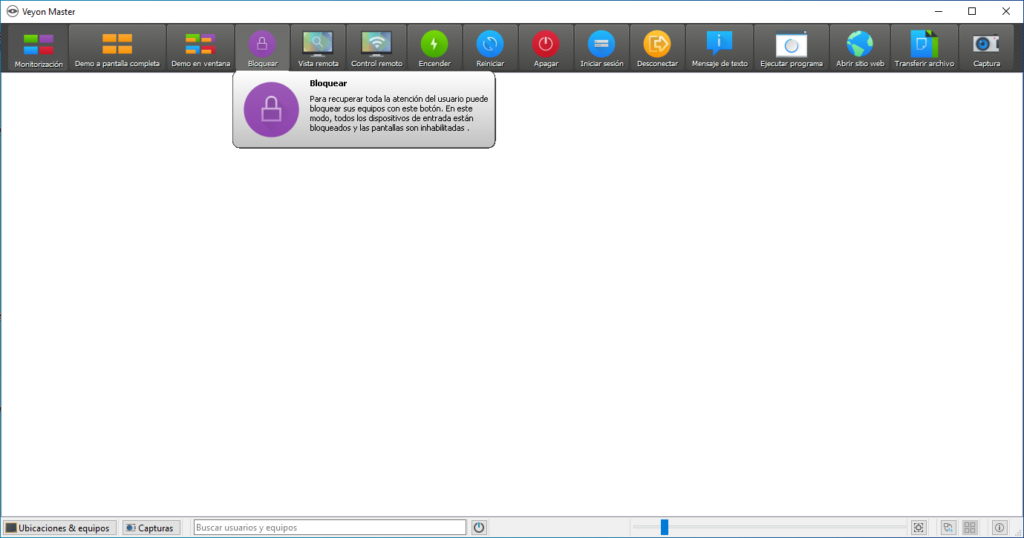Click the computer size zoom slider handle
This screenshot has width=1024, height=538.
[664, 527]
